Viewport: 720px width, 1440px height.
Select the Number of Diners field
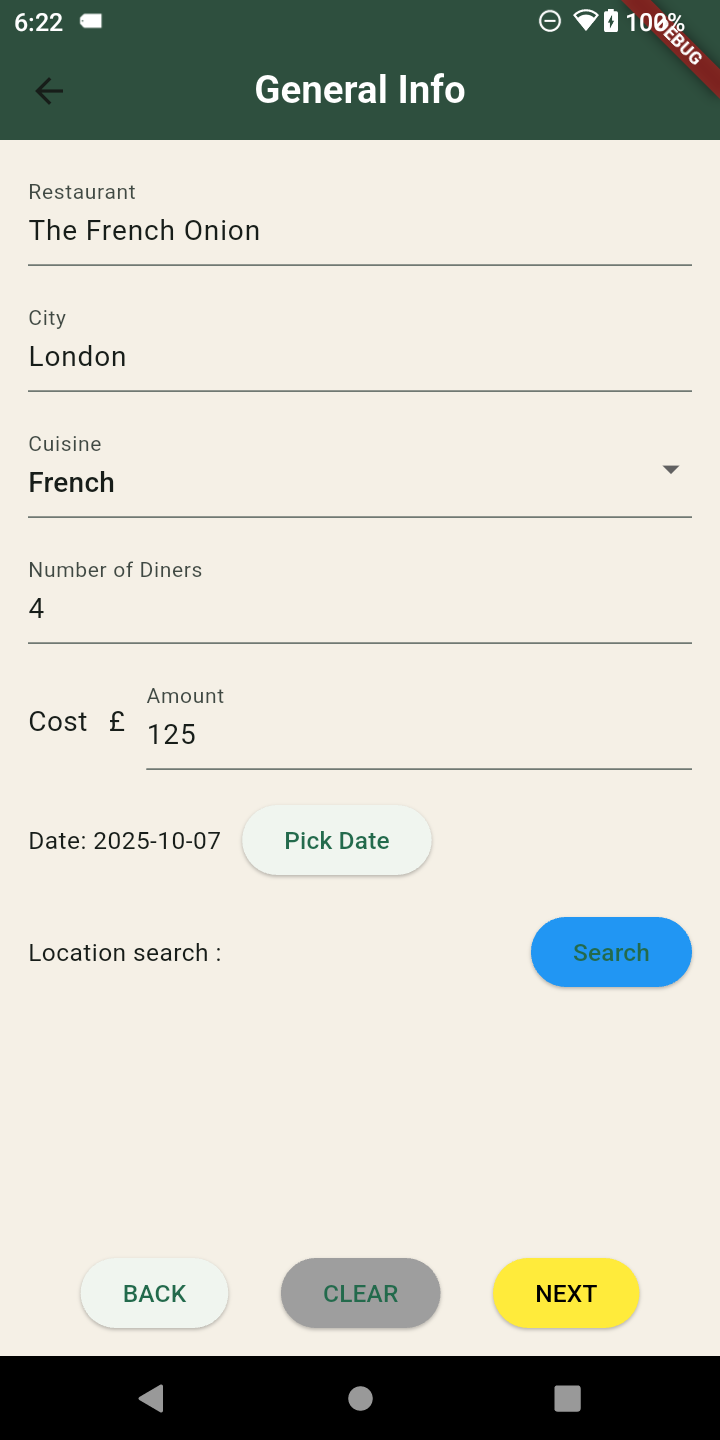click(360, 608)
